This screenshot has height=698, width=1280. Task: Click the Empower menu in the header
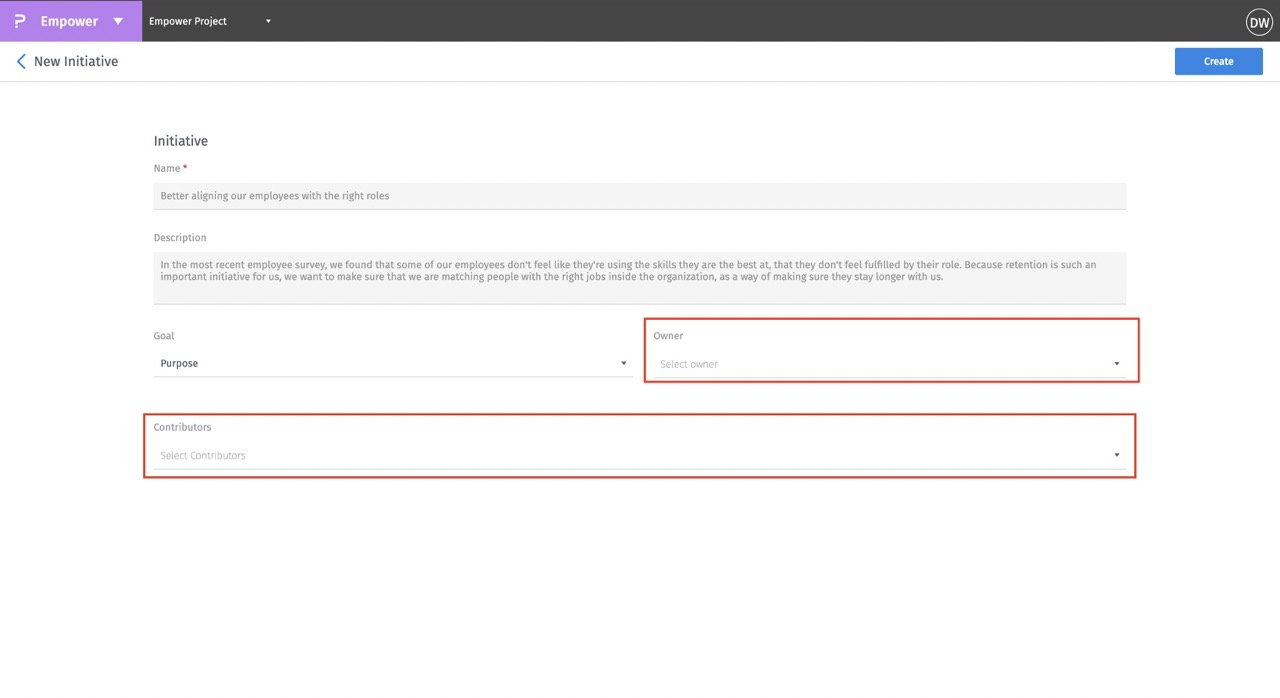68,20
